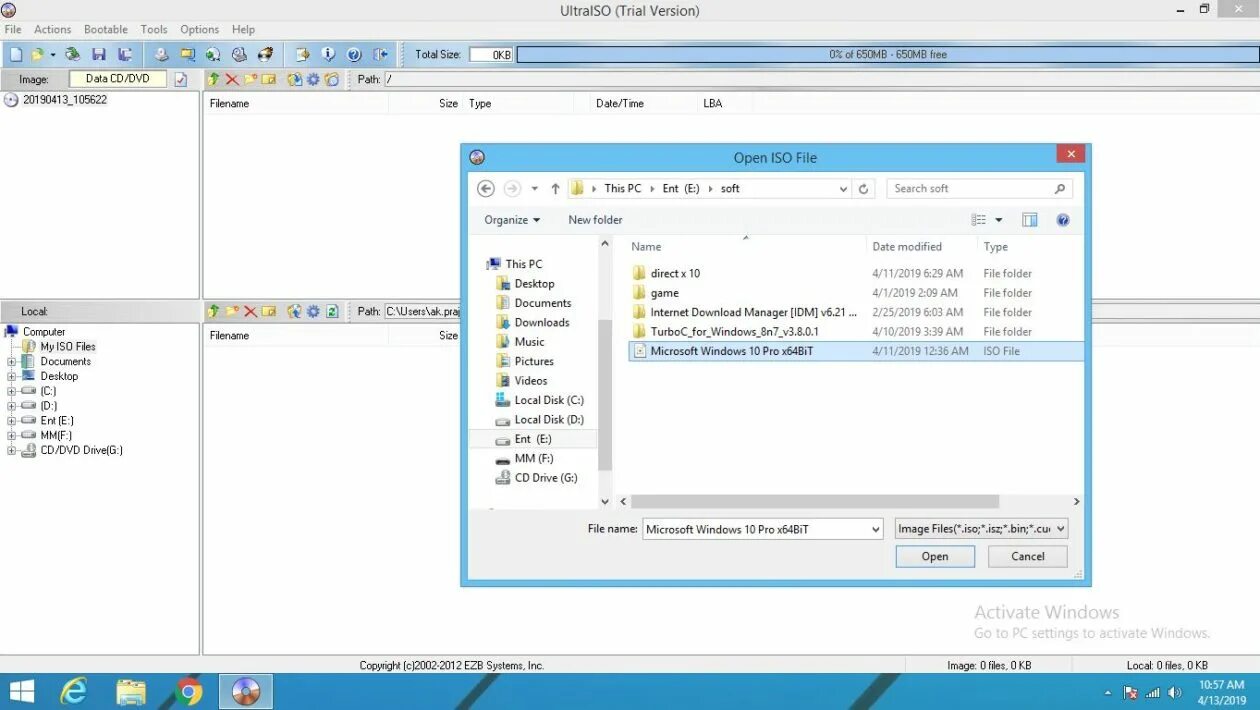Click the red Delete icon in Image toolbar
Image resolution: width=1260 pixels, height=710 pixels.
tap(232, 79)
